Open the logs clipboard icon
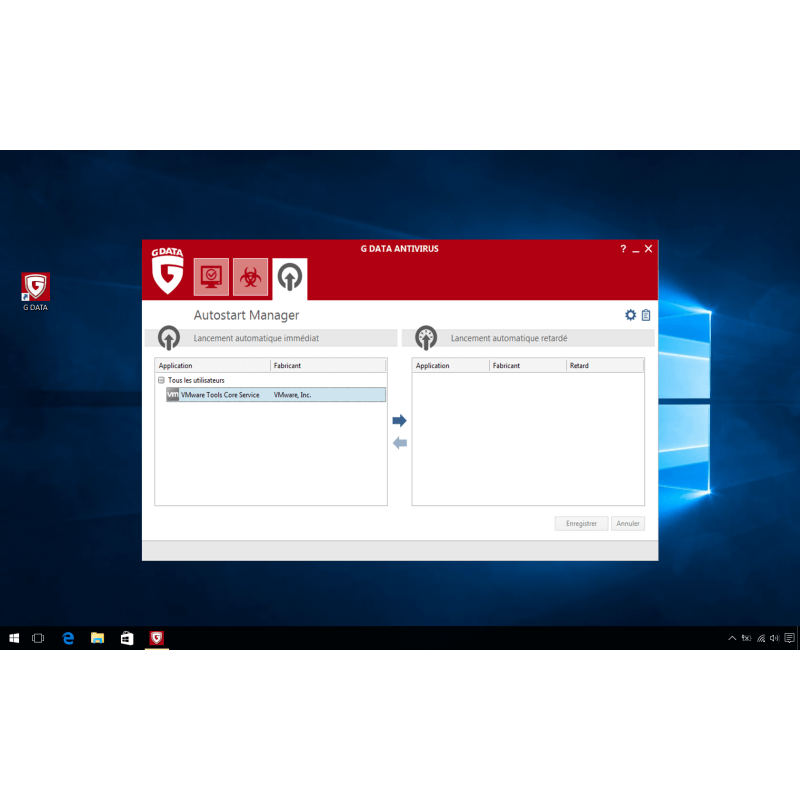 point(646,315)
